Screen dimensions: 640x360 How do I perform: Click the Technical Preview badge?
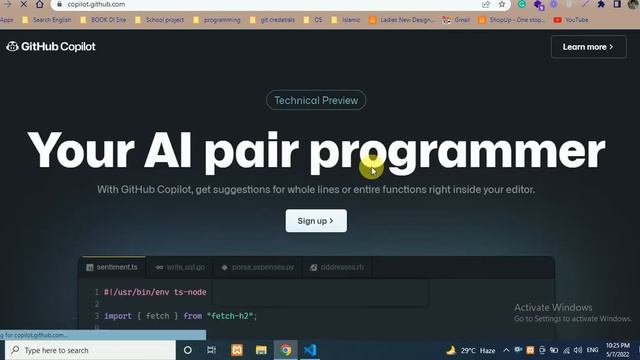click(x=316, y=100)
